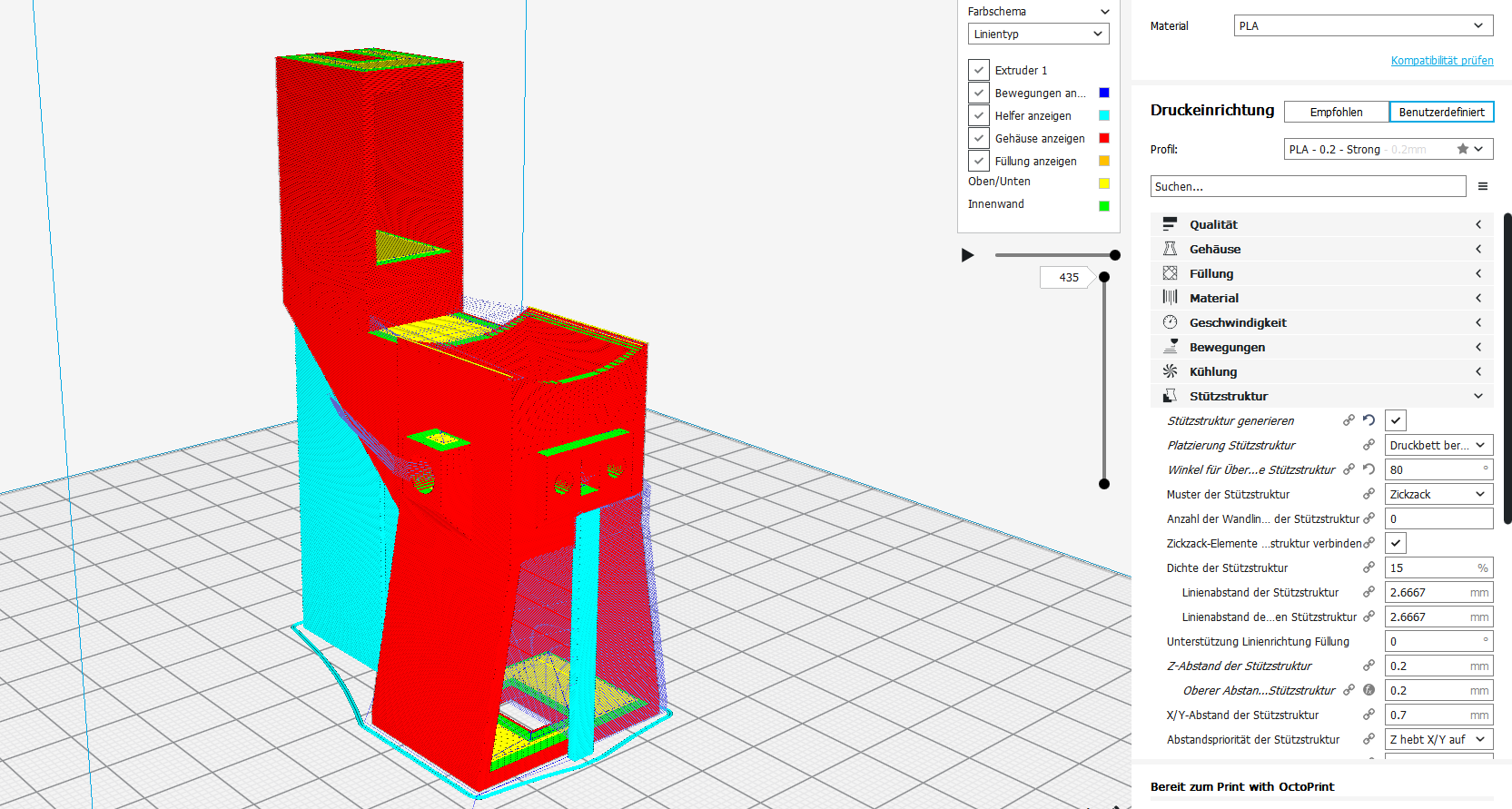Click the green Innenwand color swatch
Viewport: 1512px width, 809px height.
(1104, 206)
